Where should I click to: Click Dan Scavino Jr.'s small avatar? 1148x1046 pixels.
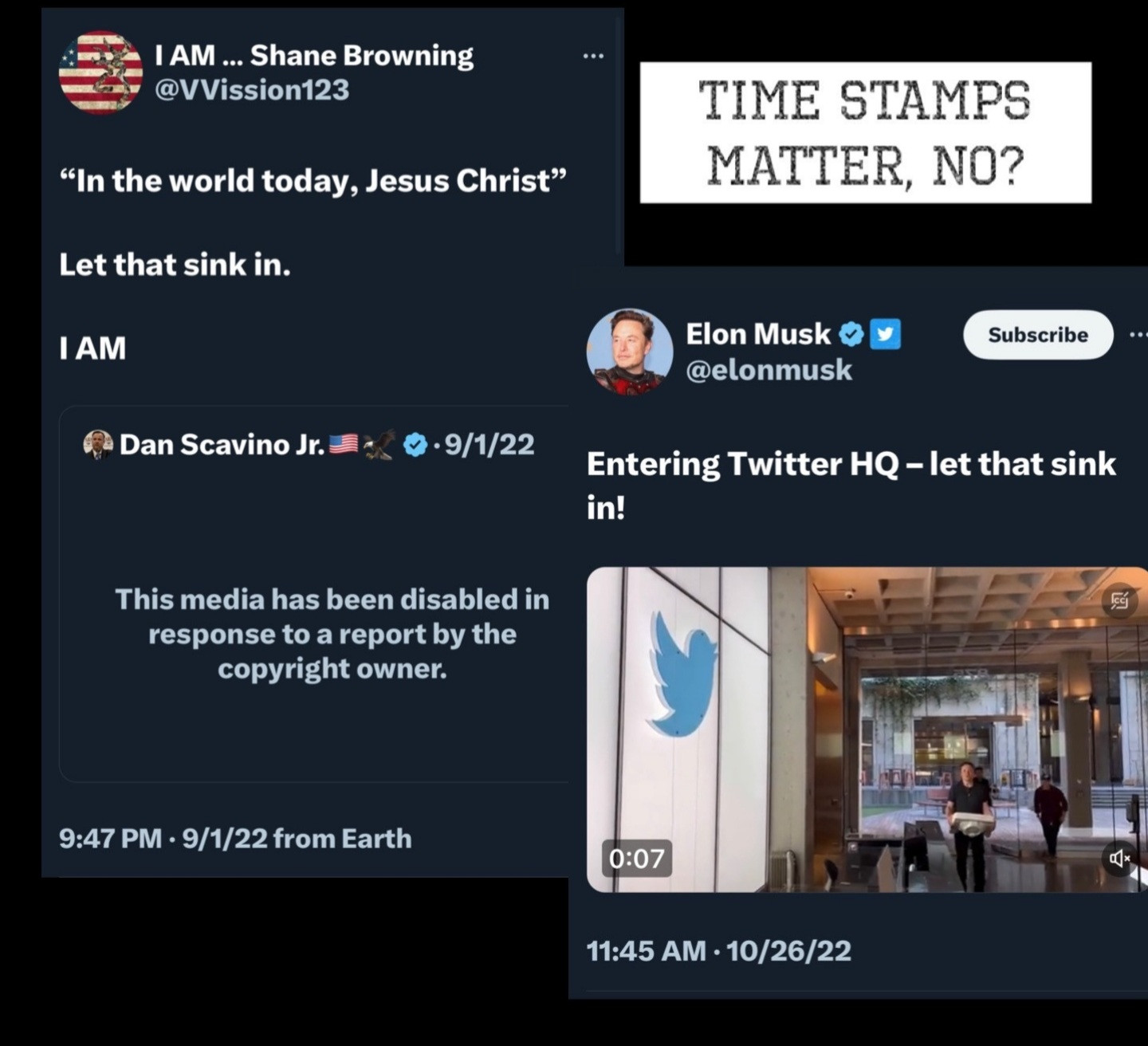point(98,444)
